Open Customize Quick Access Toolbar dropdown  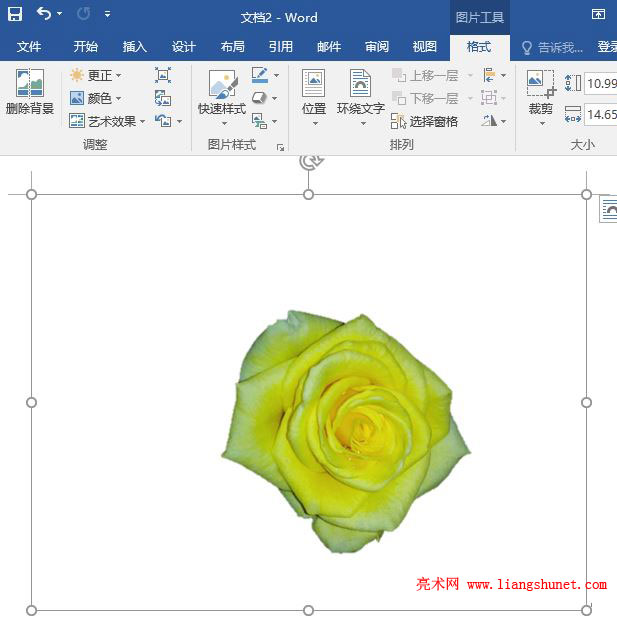[x=107, y=14]
